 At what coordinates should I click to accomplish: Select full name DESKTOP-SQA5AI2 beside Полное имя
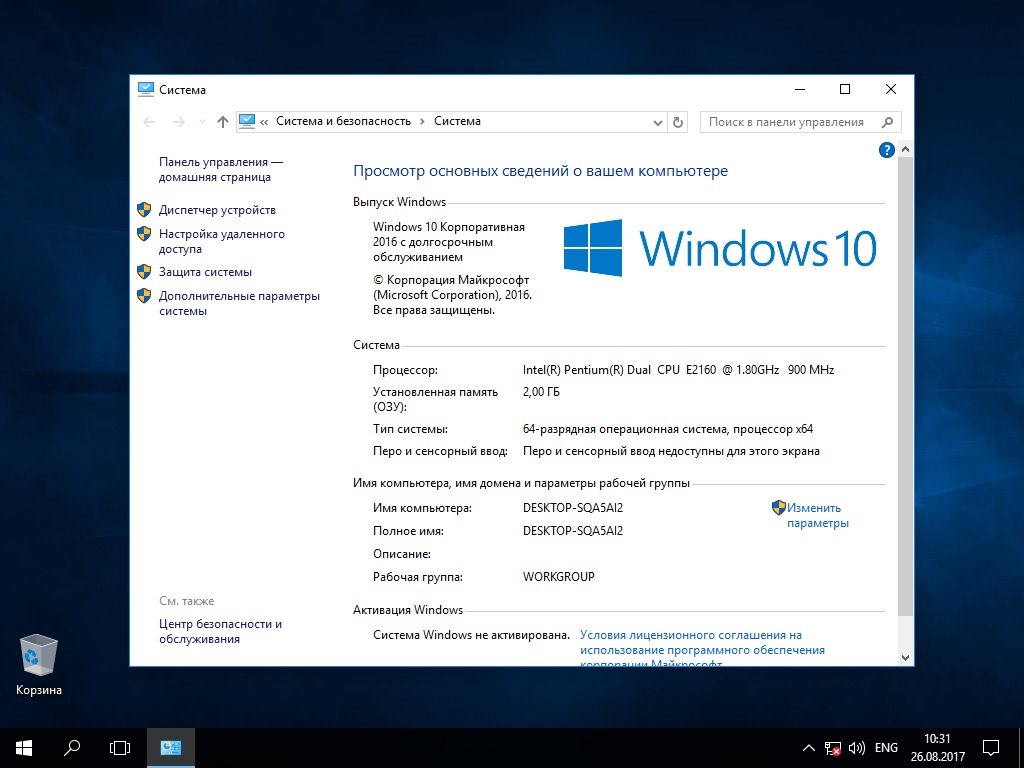pos(573,531)
